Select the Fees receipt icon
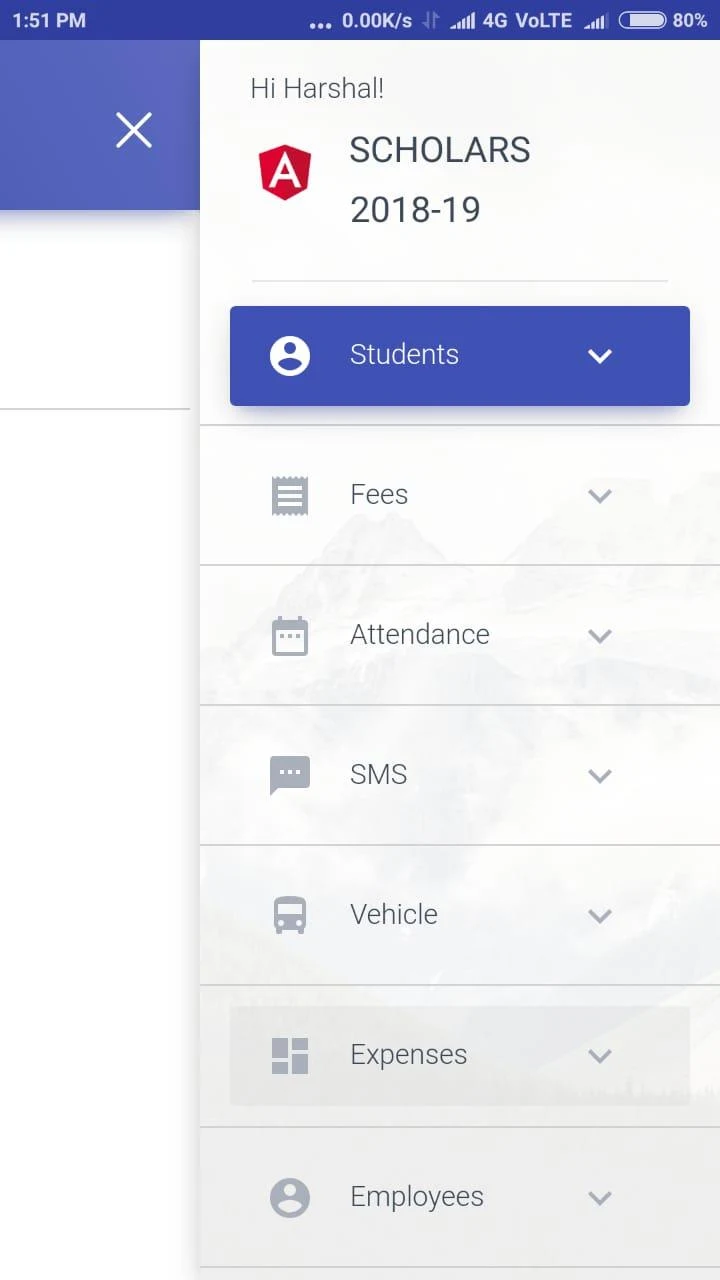720x1280 pixels. (290, 496)
